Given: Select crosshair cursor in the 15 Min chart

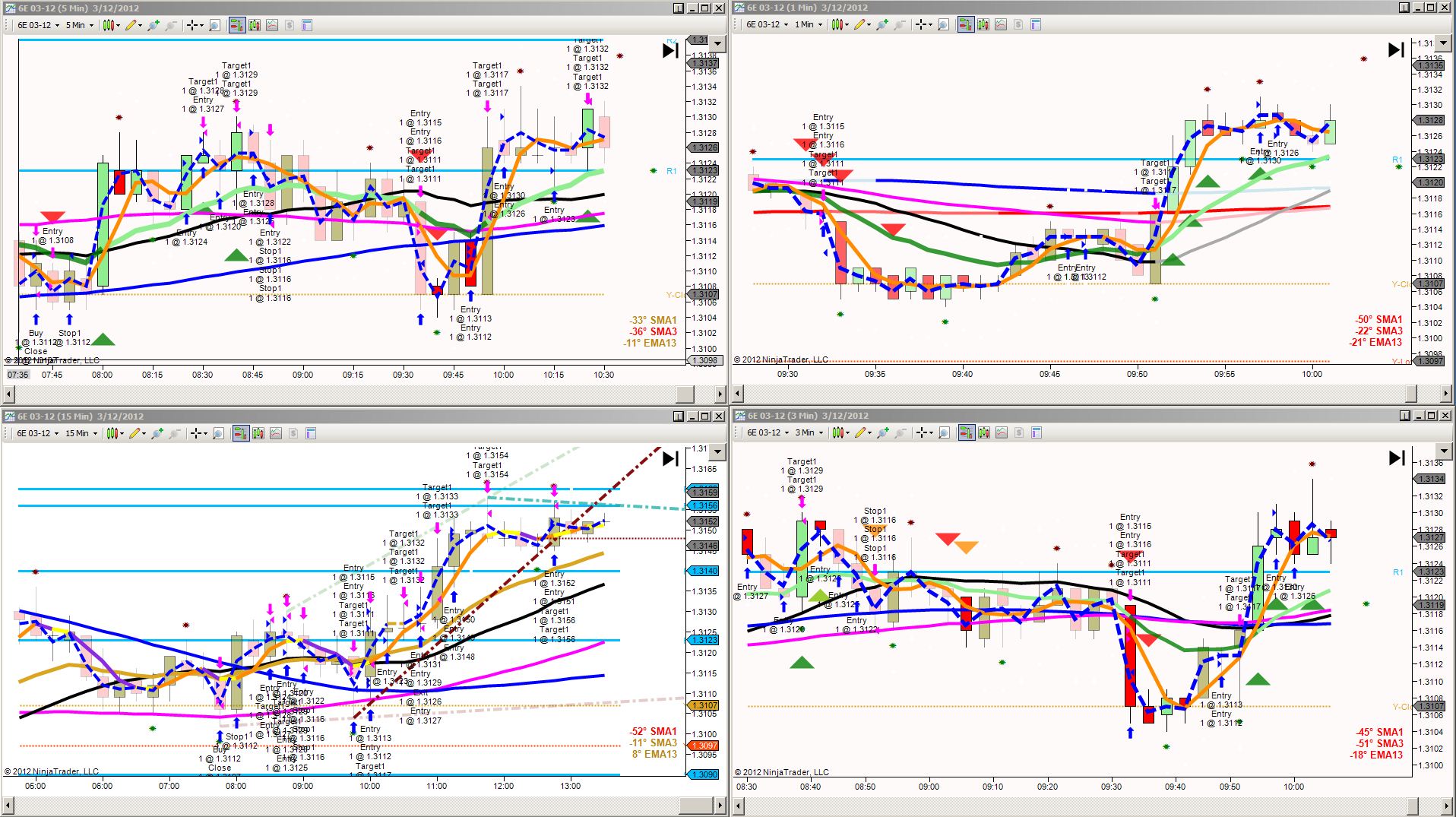Looking at the screenshot, I should 198,433.
